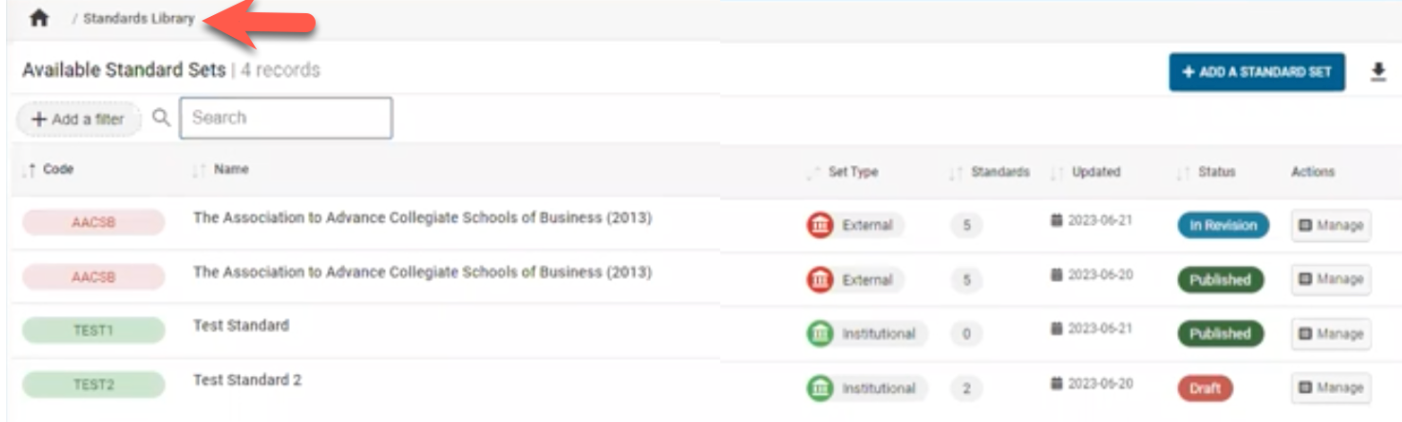Manage the Test Standard 2 set
The width and height of the screenshot is (1402, 422).
coord(1330,388)
